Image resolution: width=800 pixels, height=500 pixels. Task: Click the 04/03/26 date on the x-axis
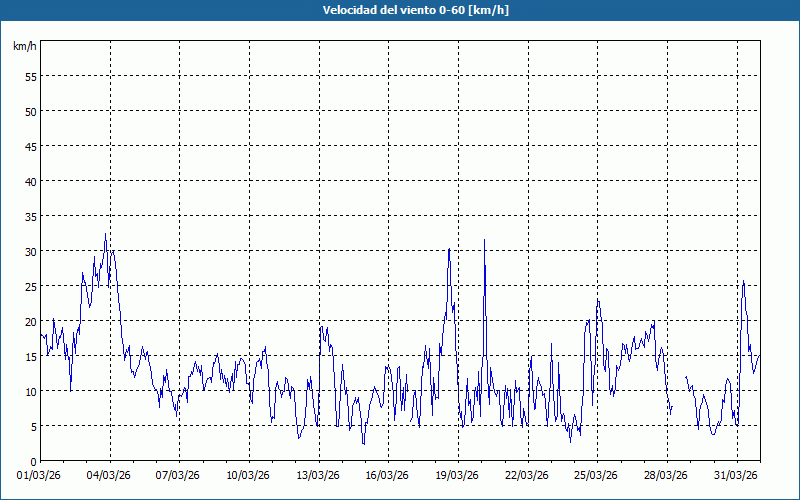(110, 474)
